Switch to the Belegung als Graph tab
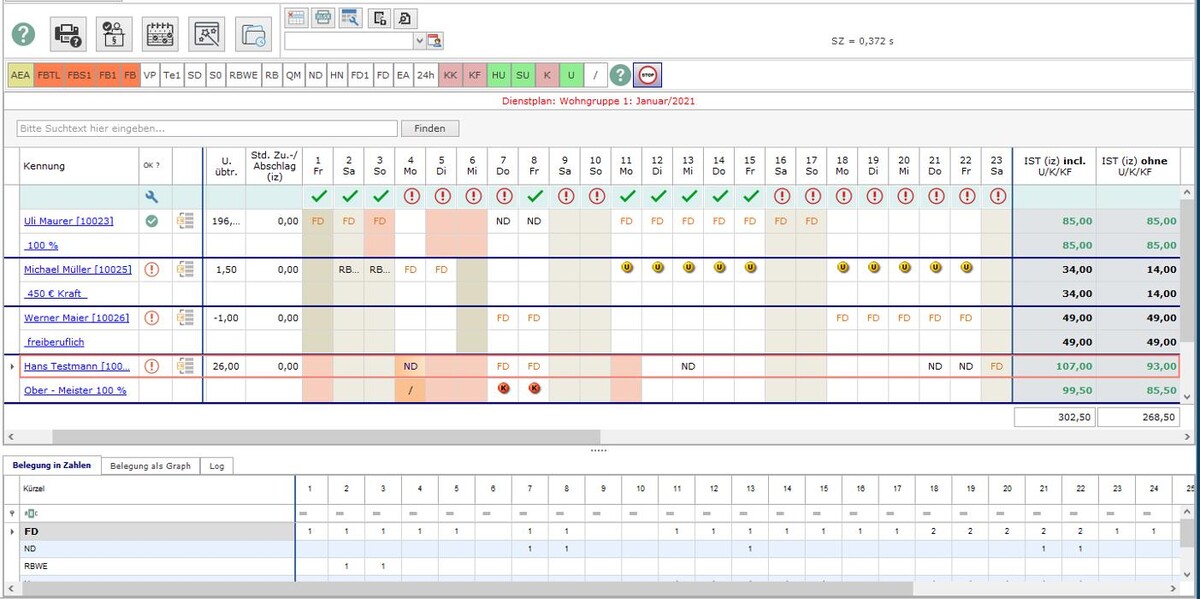The height and width of the screenshot is (599, 1200). (x=150, y=466)
